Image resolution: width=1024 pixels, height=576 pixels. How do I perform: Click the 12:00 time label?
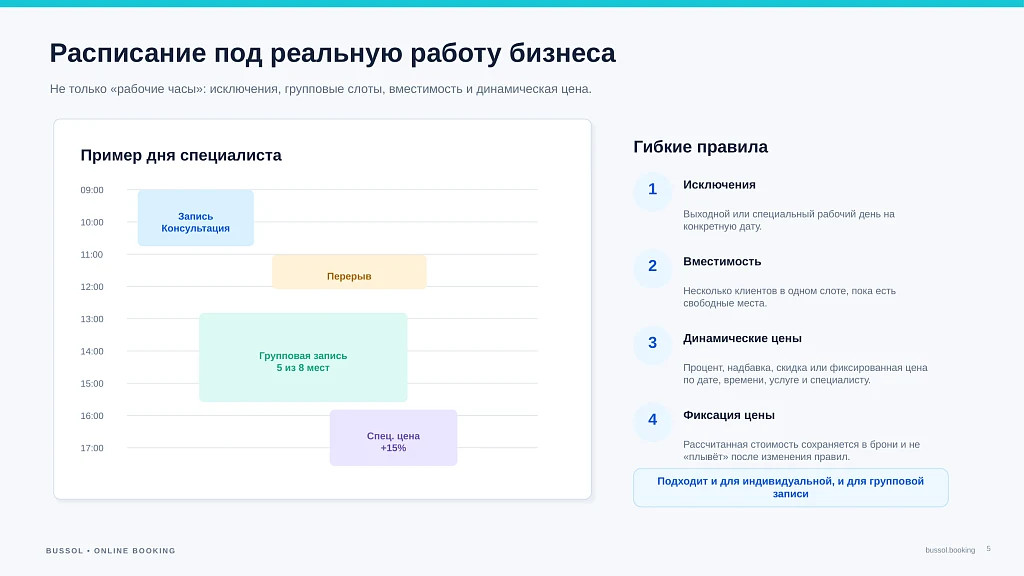pos(92,287)
